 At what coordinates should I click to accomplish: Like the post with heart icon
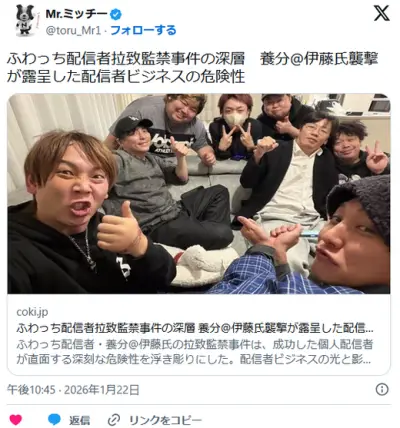pyautogui.click(x=16, y=419)
